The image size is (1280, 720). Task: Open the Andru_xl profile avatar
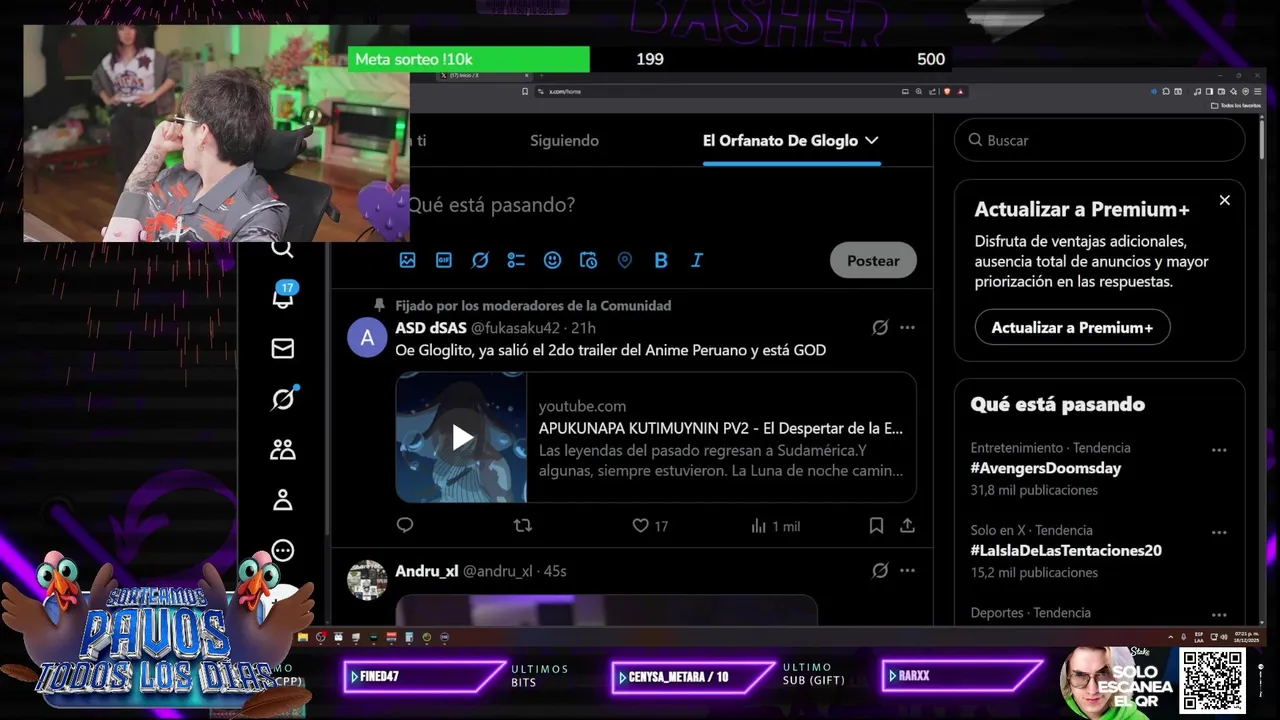pyautogui.click(x=367, y=580)
